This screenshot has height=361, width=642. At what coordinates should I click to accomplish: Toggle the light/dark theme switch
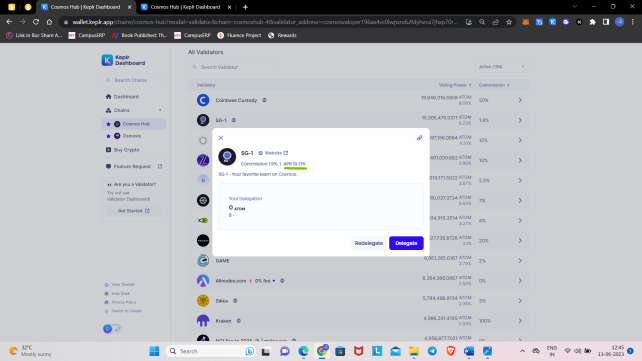[x=112, y=329]
